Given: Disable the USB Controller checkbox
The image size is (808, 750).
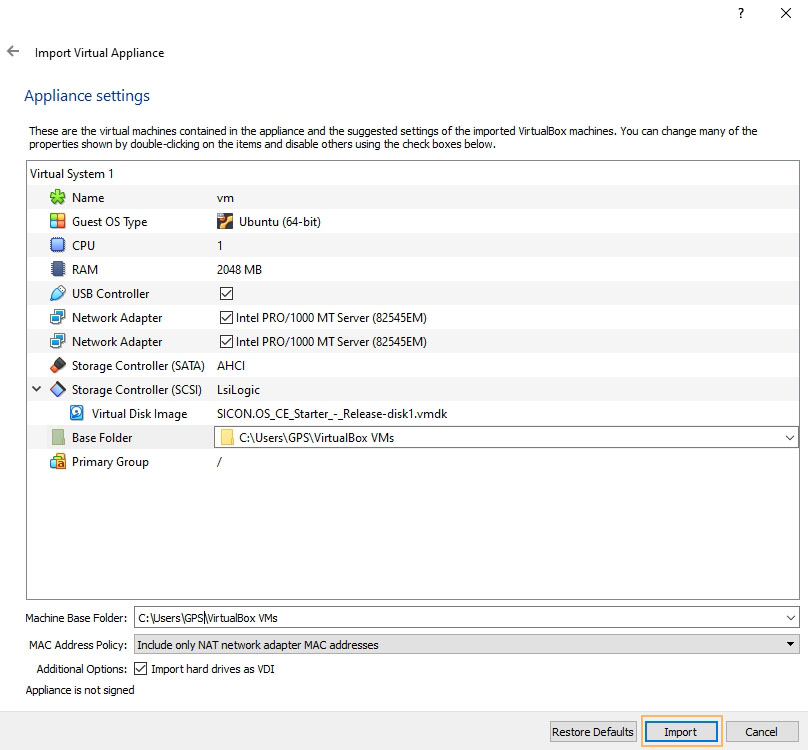Looking at the screenshot, I should click(x=226, y=294).
